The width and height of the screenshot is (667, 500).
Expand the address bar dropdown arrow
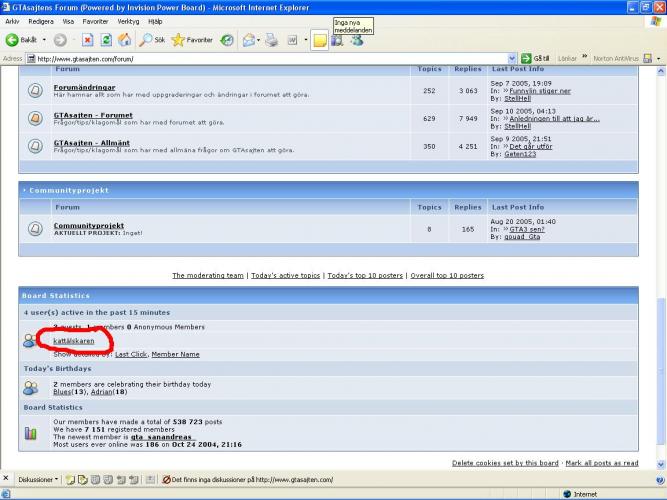click(x=513, y=58)
